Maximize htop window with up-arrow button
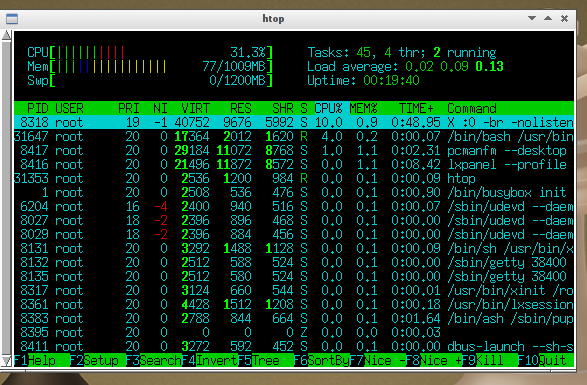The width and height of the screenshot is (587, 385). pyautogui.click(x=548, y=18)
